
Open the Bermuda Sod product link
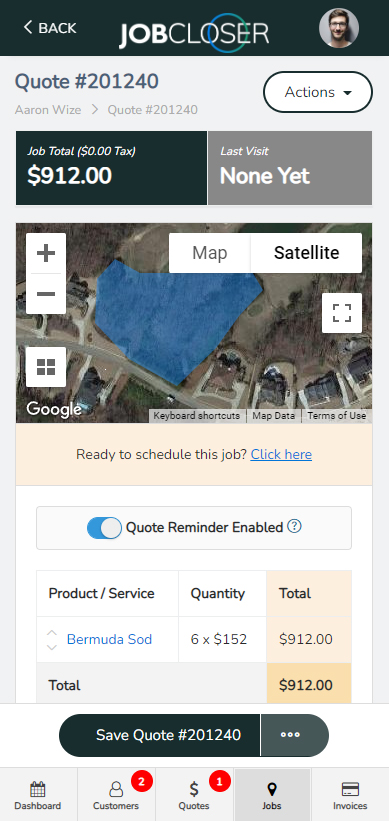pyautogui.click(x=109, y=639)
